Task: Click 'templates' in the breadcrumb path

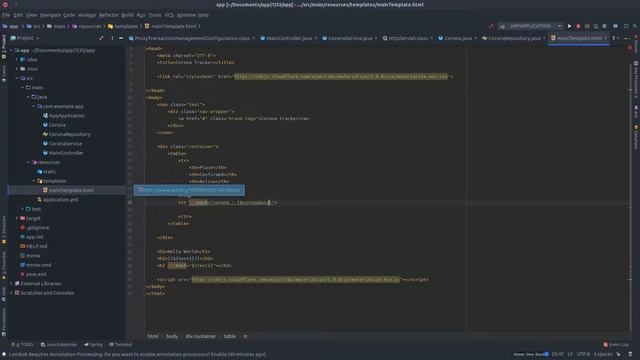Action: click(x=126, y=26)
